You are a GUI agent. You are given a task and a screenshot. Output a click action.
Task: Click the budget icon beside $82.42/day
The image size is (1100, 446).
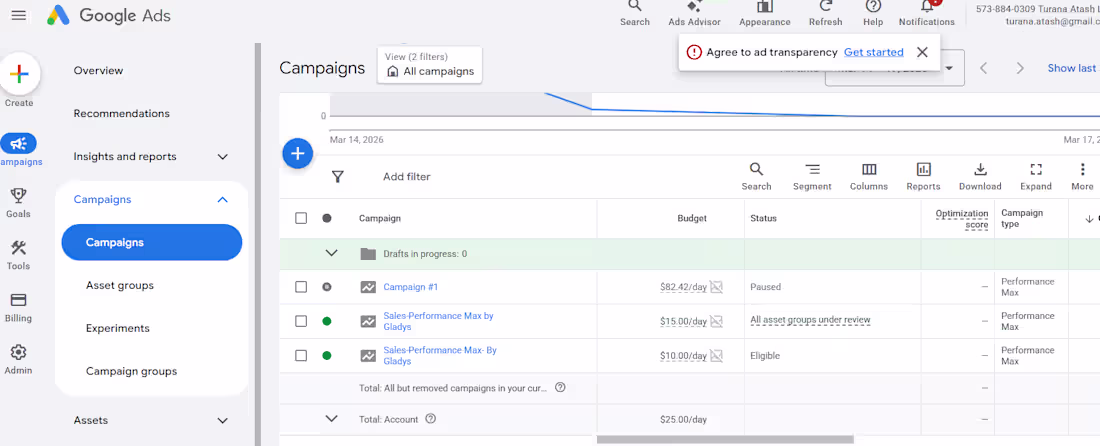(716, 287)
